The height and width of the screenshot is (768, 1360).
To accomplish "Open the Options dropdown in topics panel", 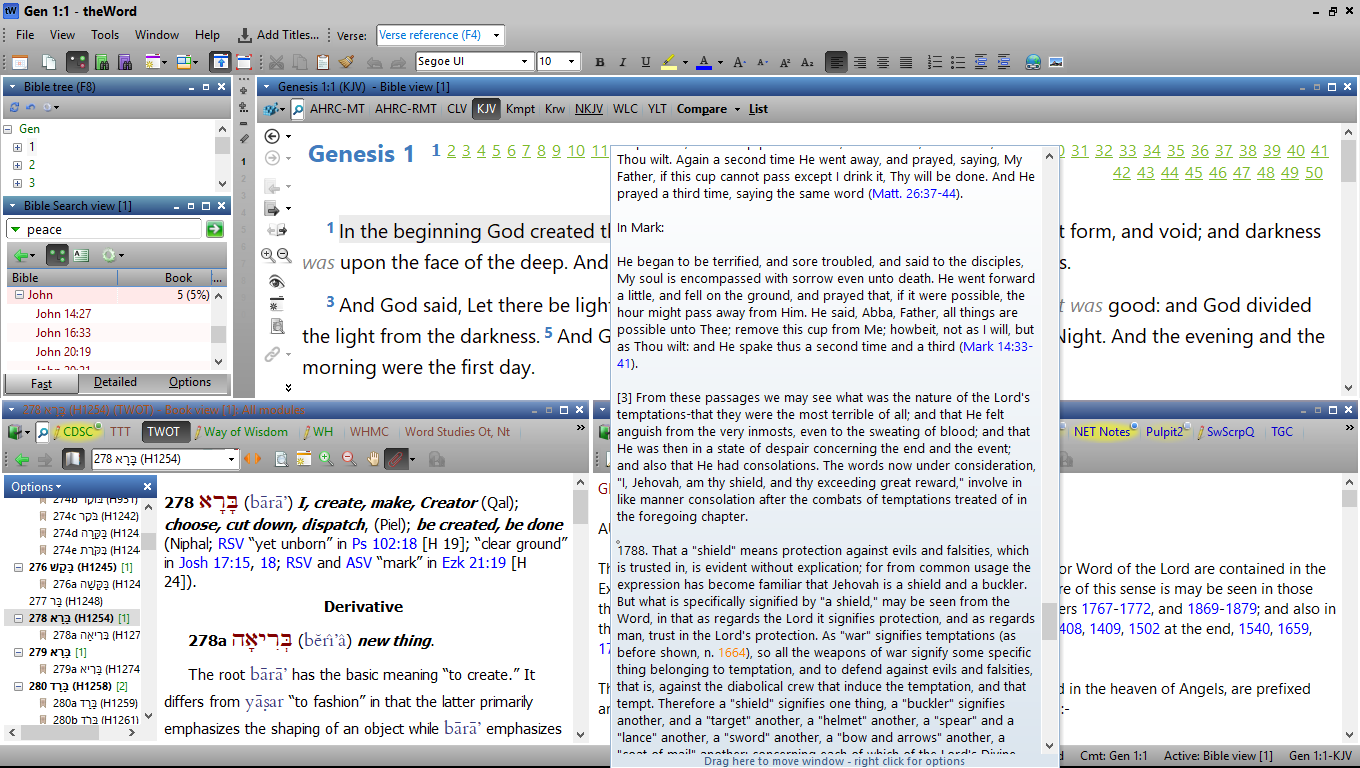I will pos(36,487).
